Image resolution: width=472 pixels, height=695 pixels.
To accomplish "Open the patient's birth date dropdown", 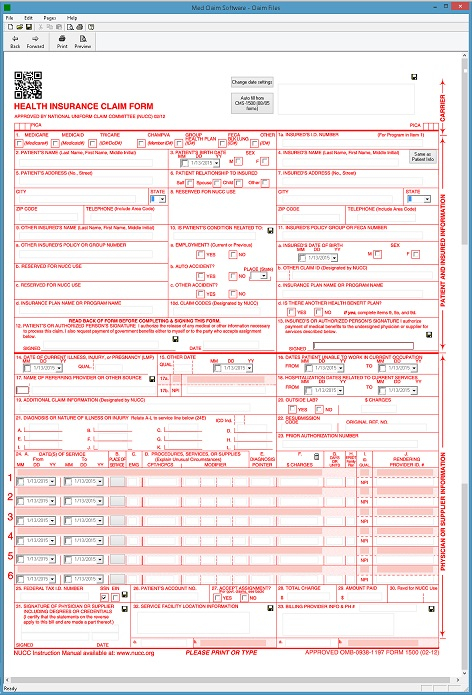I will tap(216, 164).
